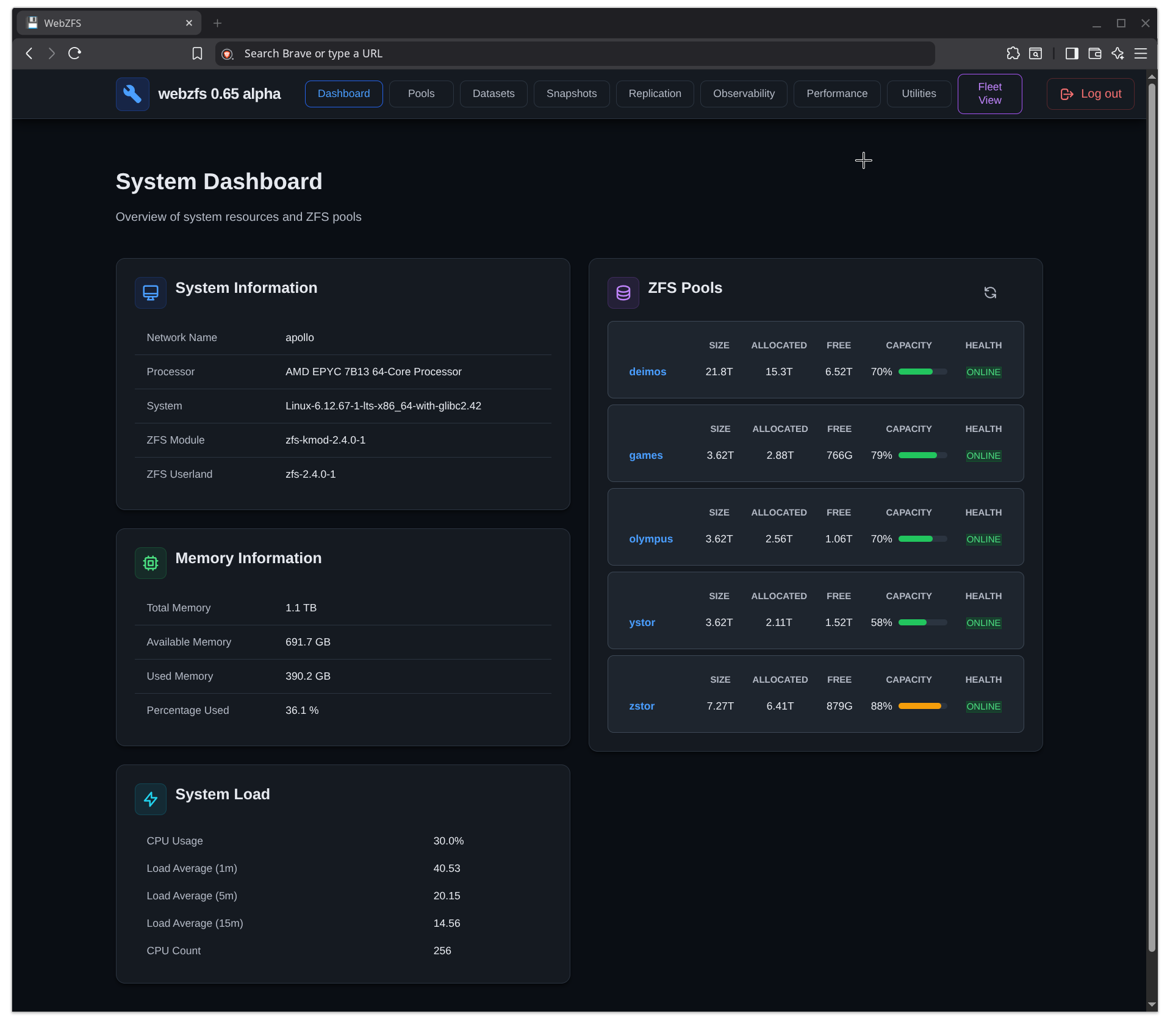This screenshot has height=1036, width=1170.
Task: Click the ZFS Pools database icon
Action: (x=623, y=292)
